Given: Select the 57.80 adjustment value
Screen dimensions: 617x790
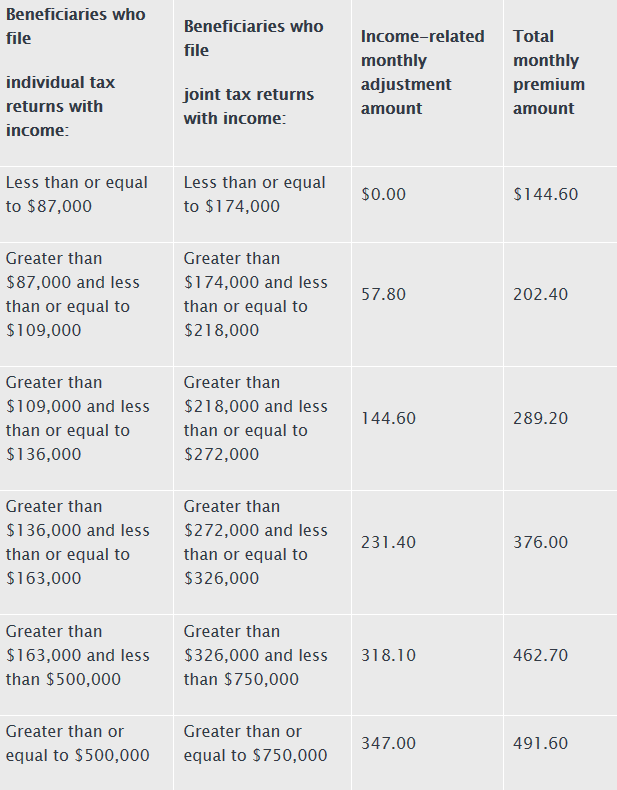Looking at the screenshot, I should click(x=383, y=294).
